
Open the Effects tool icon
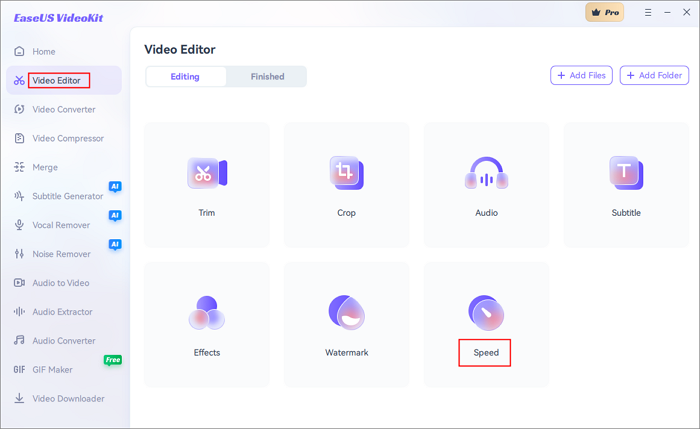[x=207, y=313]
